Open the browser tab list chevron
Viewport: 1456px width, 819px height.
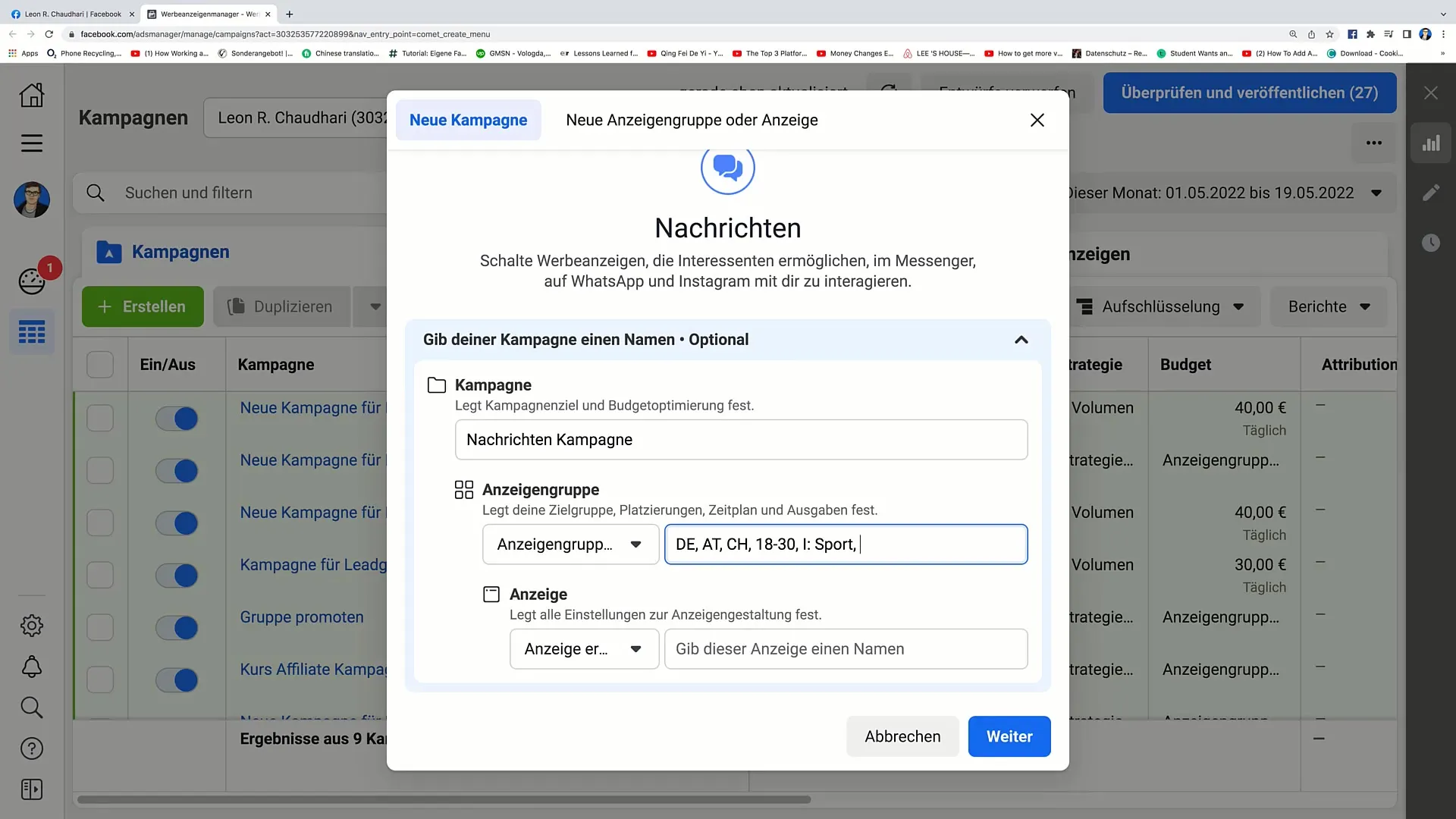click(x=1443, y=14)
